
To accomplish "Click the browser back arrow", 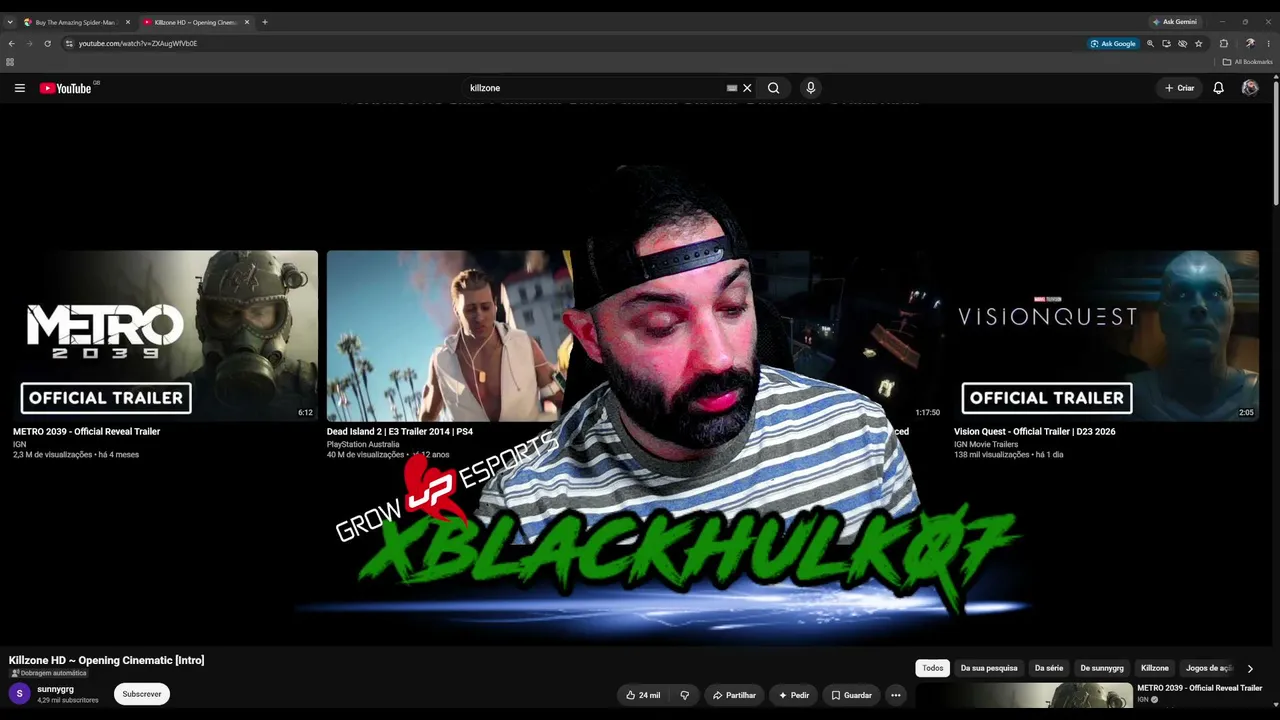I will [11, 44].
